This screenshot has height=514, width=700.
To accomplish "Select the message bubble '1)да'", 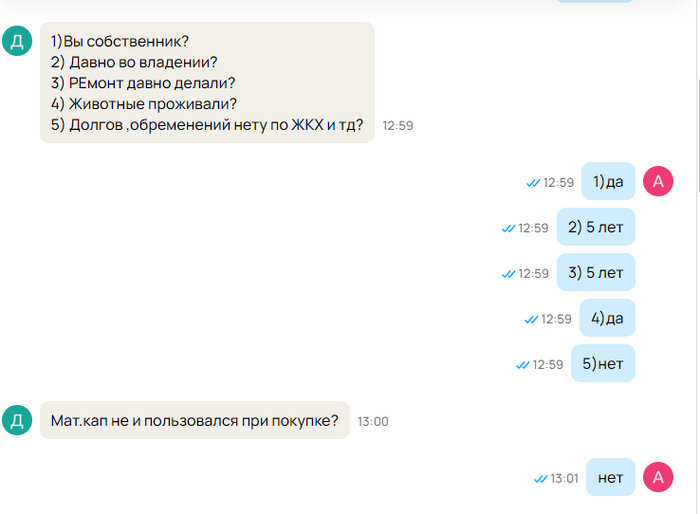I will click(x=608, y=181).
